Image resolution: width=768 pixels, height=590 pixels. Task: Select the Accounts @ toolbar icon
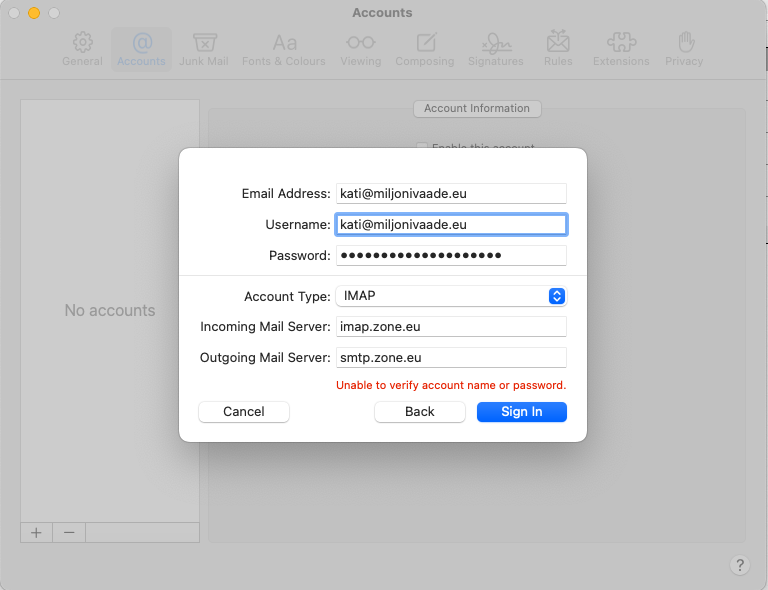[x=141, y=49]
